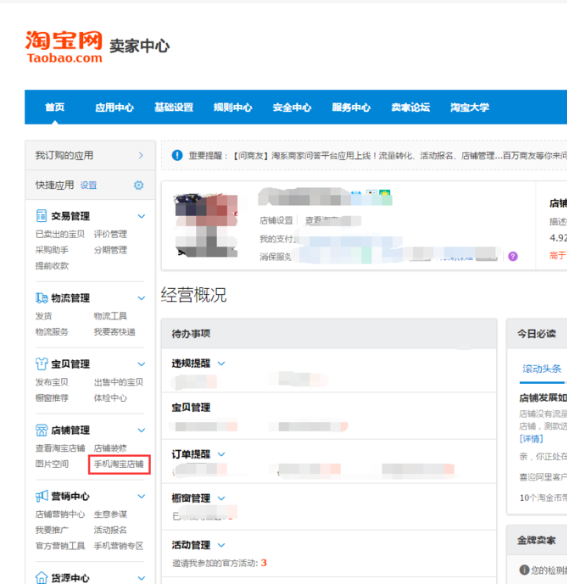Click the Taobao logo

64,47
